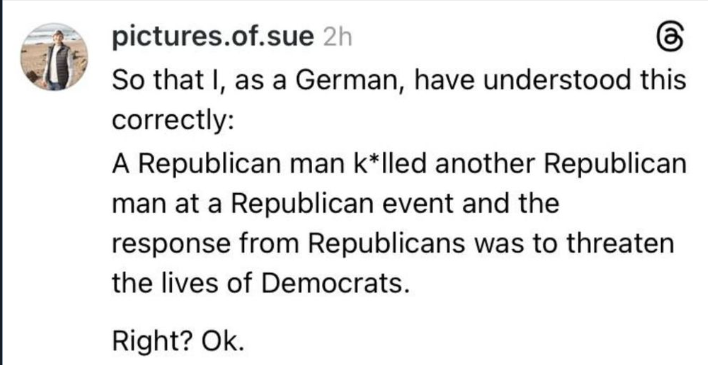The width and height of the screenshot is (708, 365).
Task: Click the phrase 'the lives of'
Action: pyautogui.click(x=183, y=283)
